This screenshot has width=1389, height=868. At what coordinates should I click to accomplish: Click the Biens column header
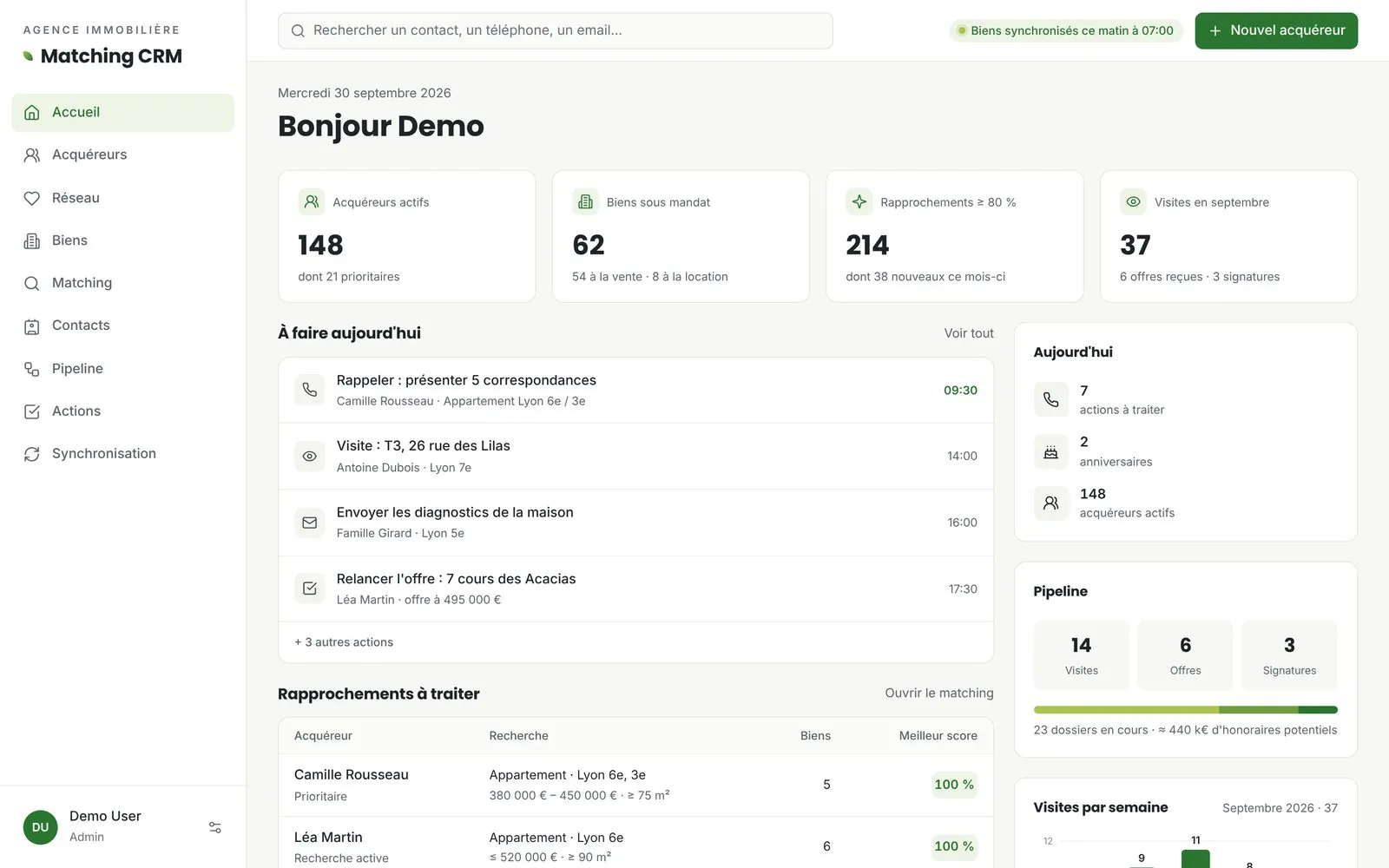[815, 736]
